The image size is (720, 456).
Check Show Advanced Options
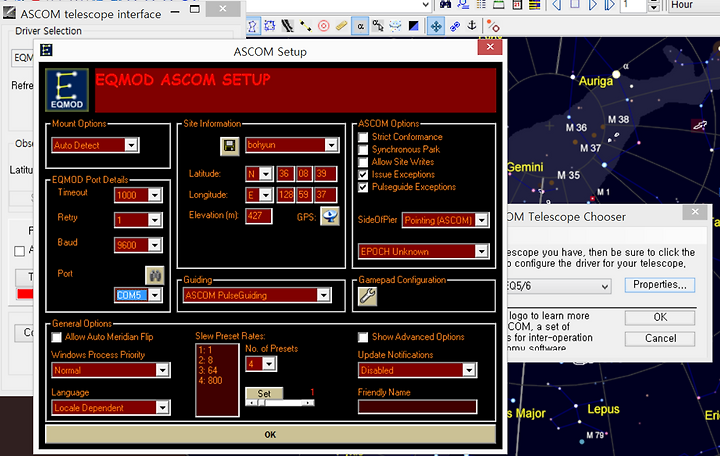[363, 337]
